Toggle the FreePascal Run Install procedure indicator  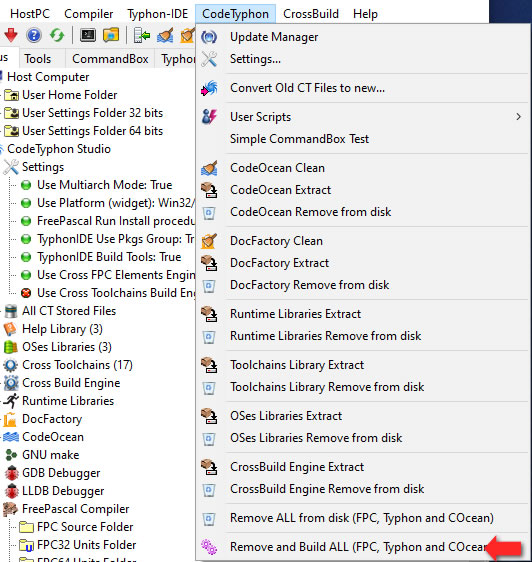26,221
